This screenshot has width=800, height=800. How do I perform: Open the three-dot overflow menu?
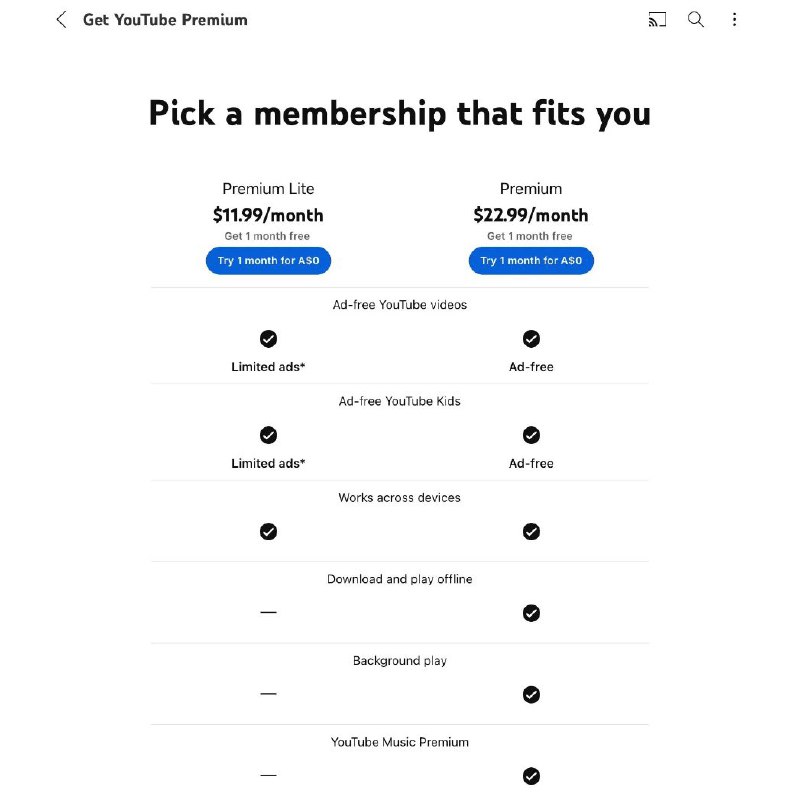coord(734,19)
